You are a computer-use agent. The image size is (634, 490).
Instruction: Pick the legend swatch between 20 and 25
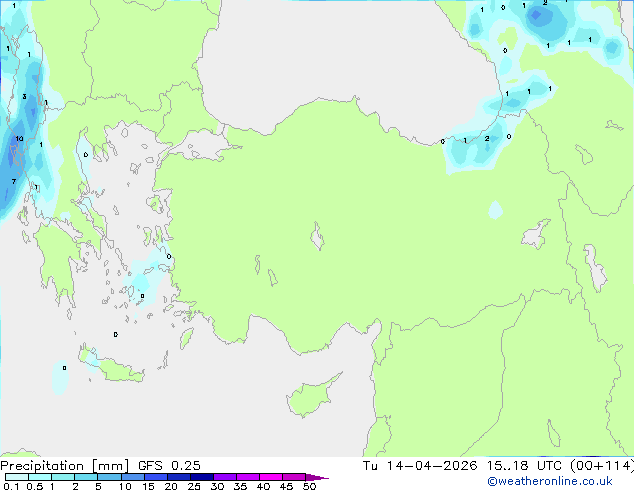[178, 477]
